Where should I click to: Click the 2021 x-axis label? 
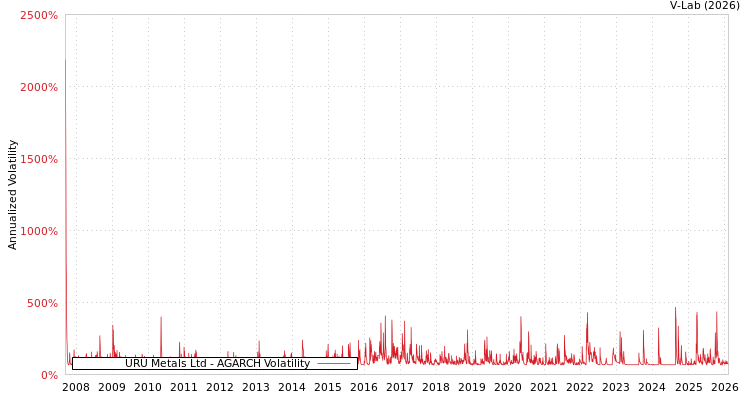point(544,387)
